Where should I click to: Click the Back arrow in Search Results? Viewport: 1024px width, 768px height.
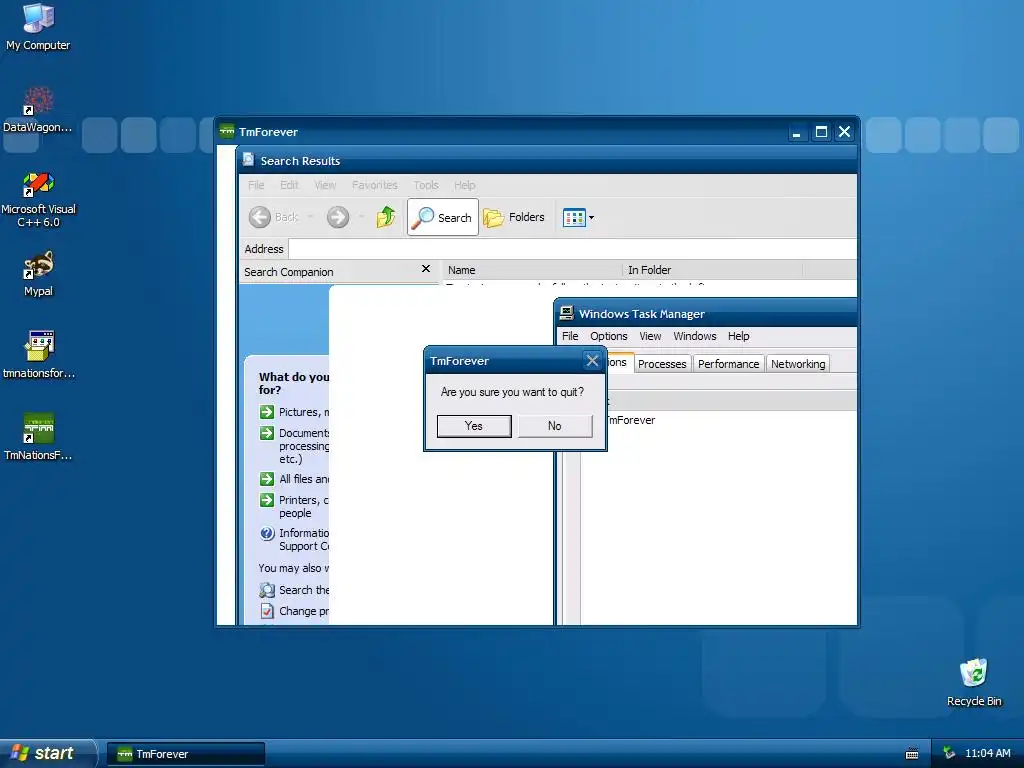(x=260, y=217)
